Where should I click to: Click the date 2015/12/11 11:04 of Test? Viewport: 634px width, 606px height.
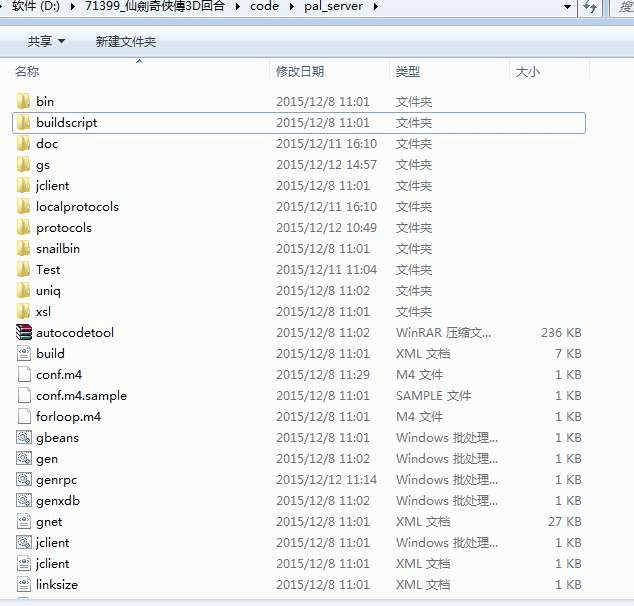point(326,270)
